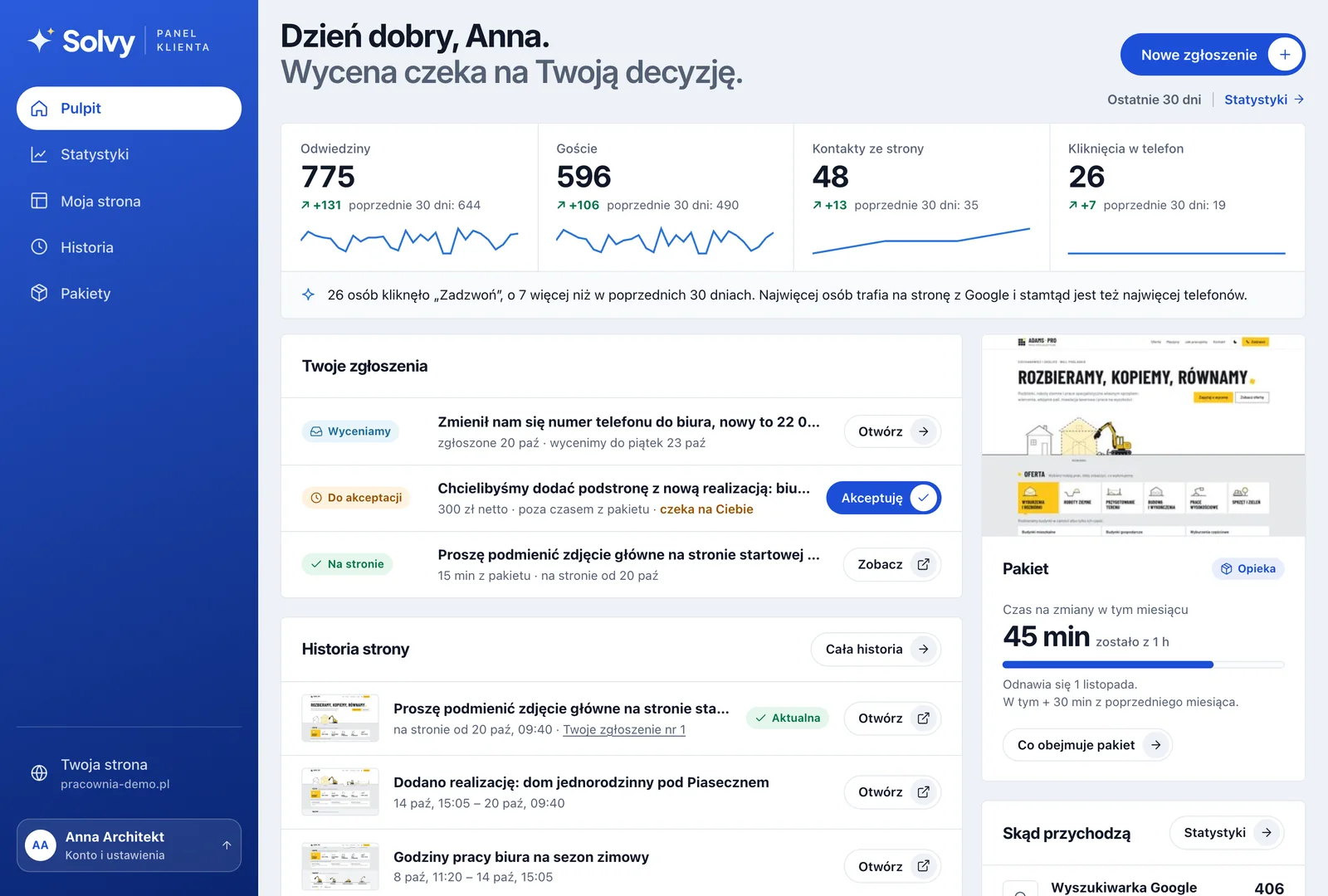Click the Na stronie status badge
The height and width of the screenshot is (896, 1328).
(x=347, y=564)
